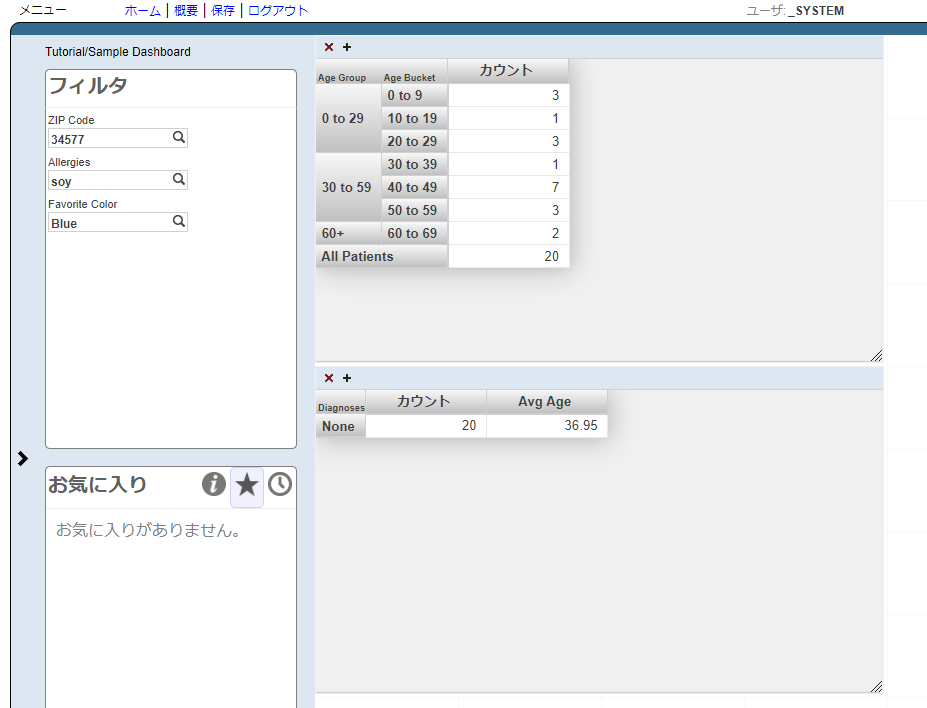Image resolution: width=927 pixels, height=708 pixels.
Task: Click the Allergies input containing soy
Action: [109, 181]
